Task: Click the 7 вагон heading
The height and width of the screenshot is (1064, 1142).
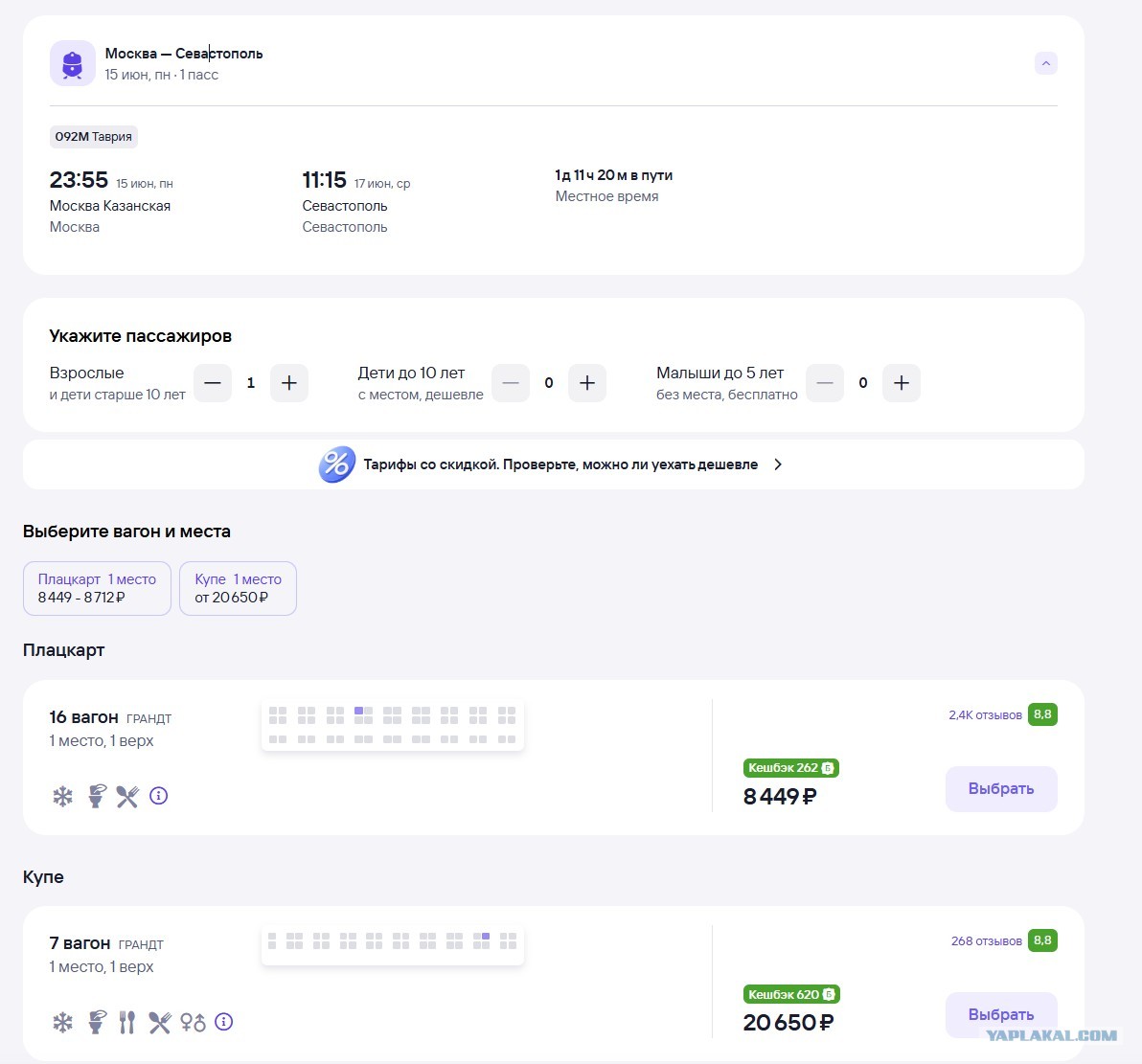Action: point(80,943)
